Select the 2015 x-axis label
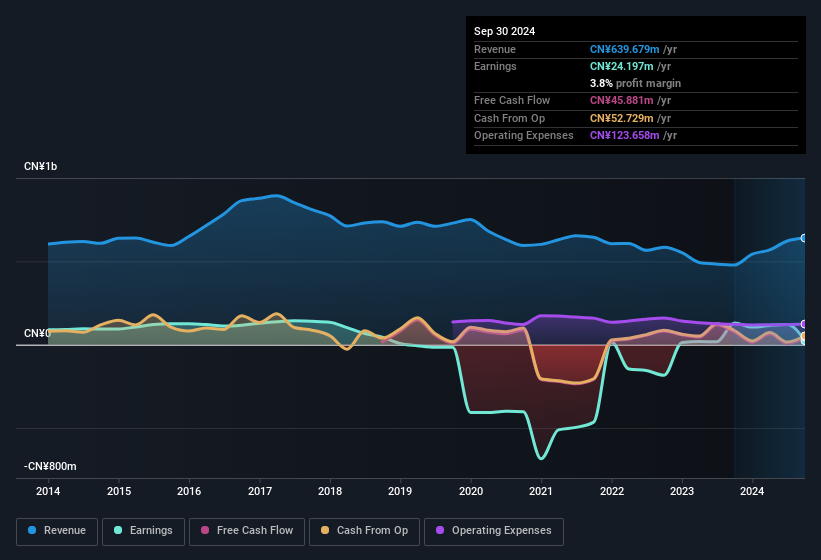 click(x=119, y=491)
